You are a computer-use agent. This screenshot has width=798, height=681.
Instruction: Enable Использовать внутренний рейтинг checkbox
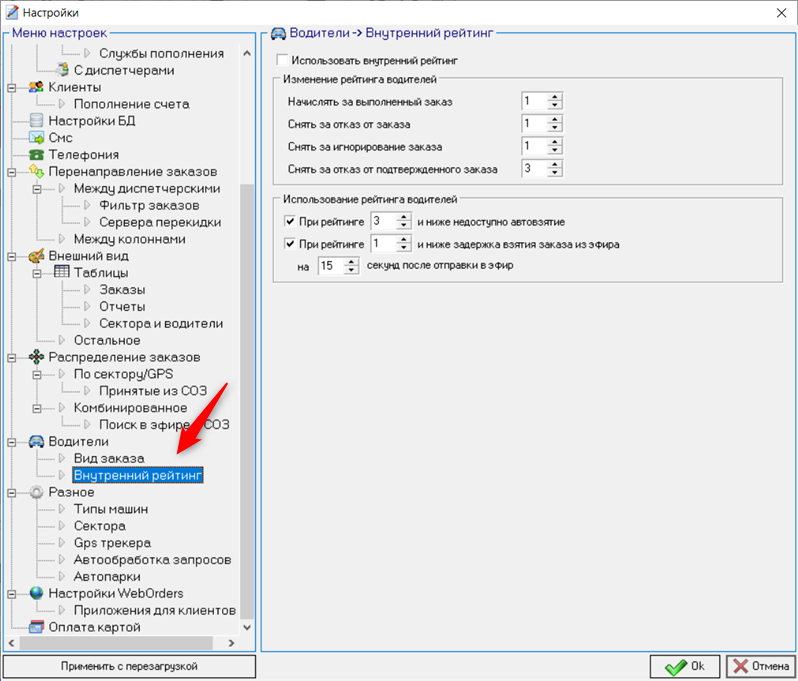point(282,60)
